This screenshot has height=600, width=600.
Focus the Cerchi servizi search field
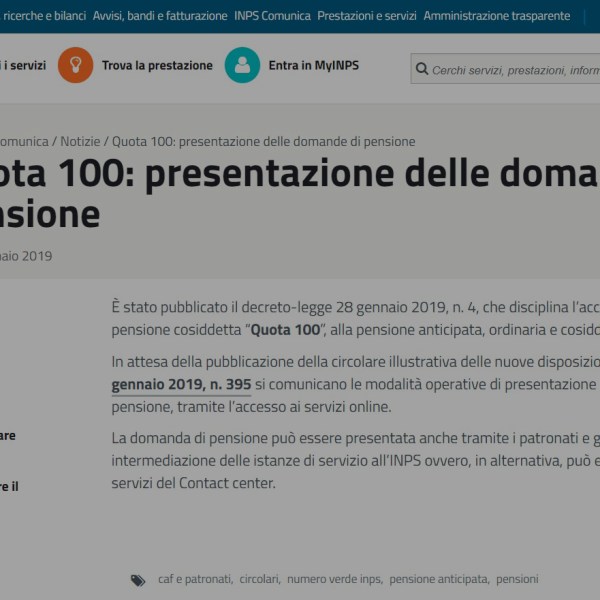(505, 69)
